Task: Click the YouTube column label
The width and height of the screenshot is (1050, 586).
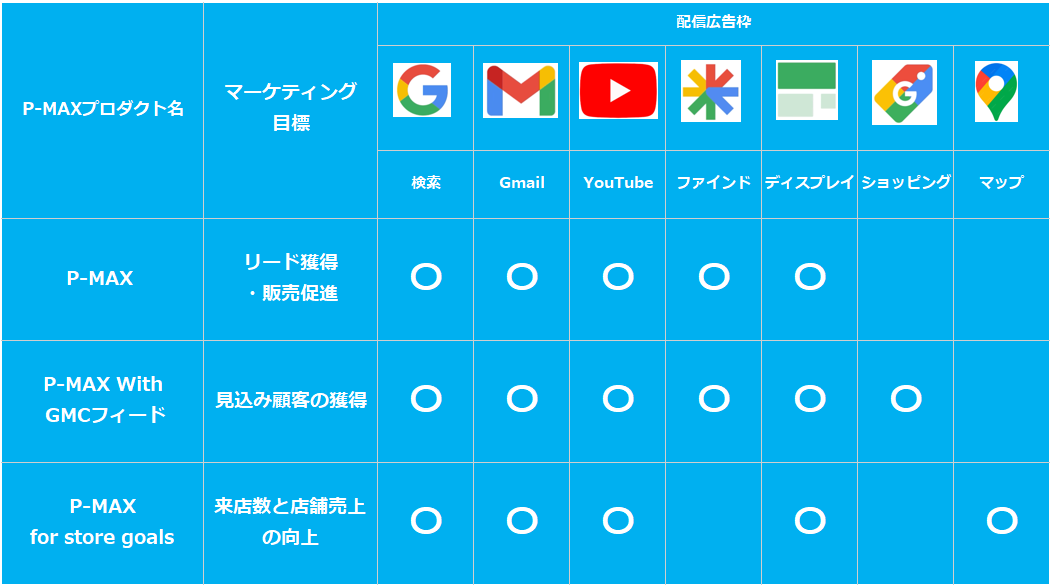Action: point(618,183)
